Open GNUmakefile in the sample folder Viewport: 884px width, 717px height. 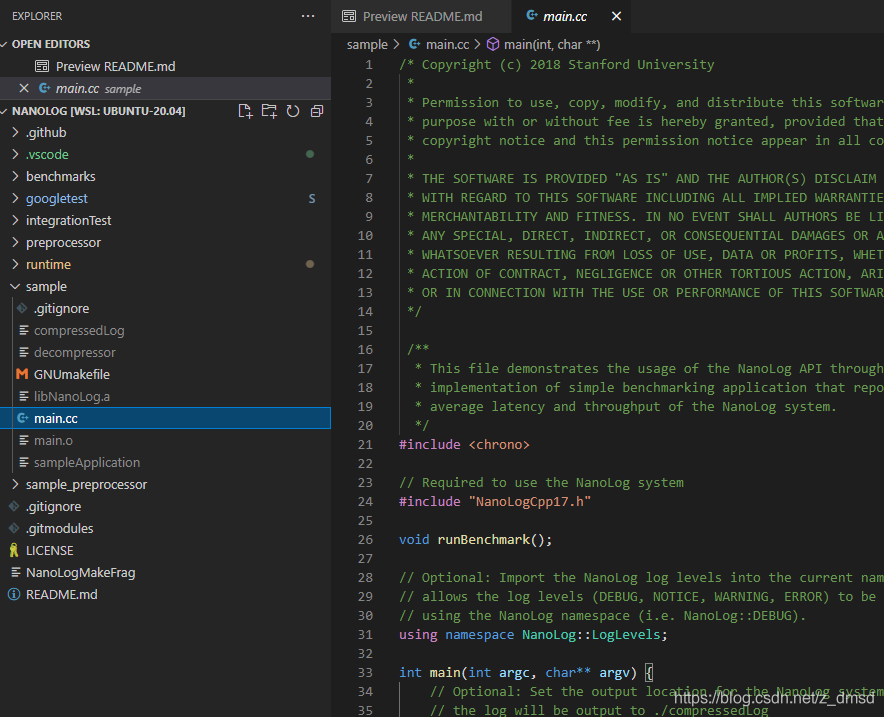(165, 374)
